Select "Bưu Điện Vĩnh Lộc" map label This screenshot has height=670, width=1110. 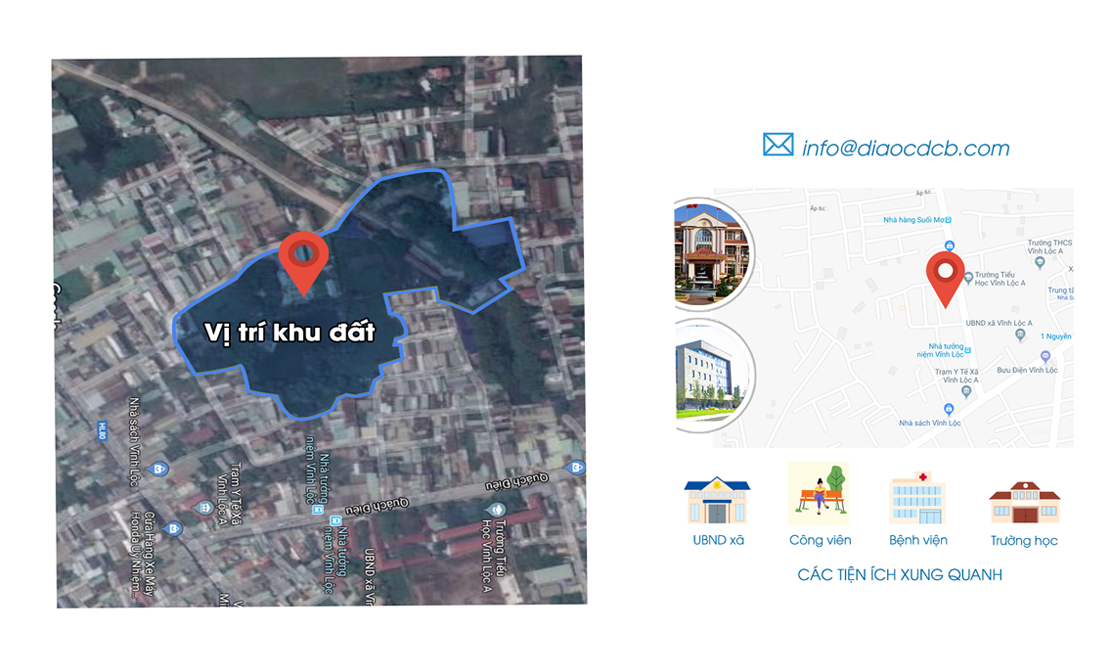click(x=1026, y=370)
